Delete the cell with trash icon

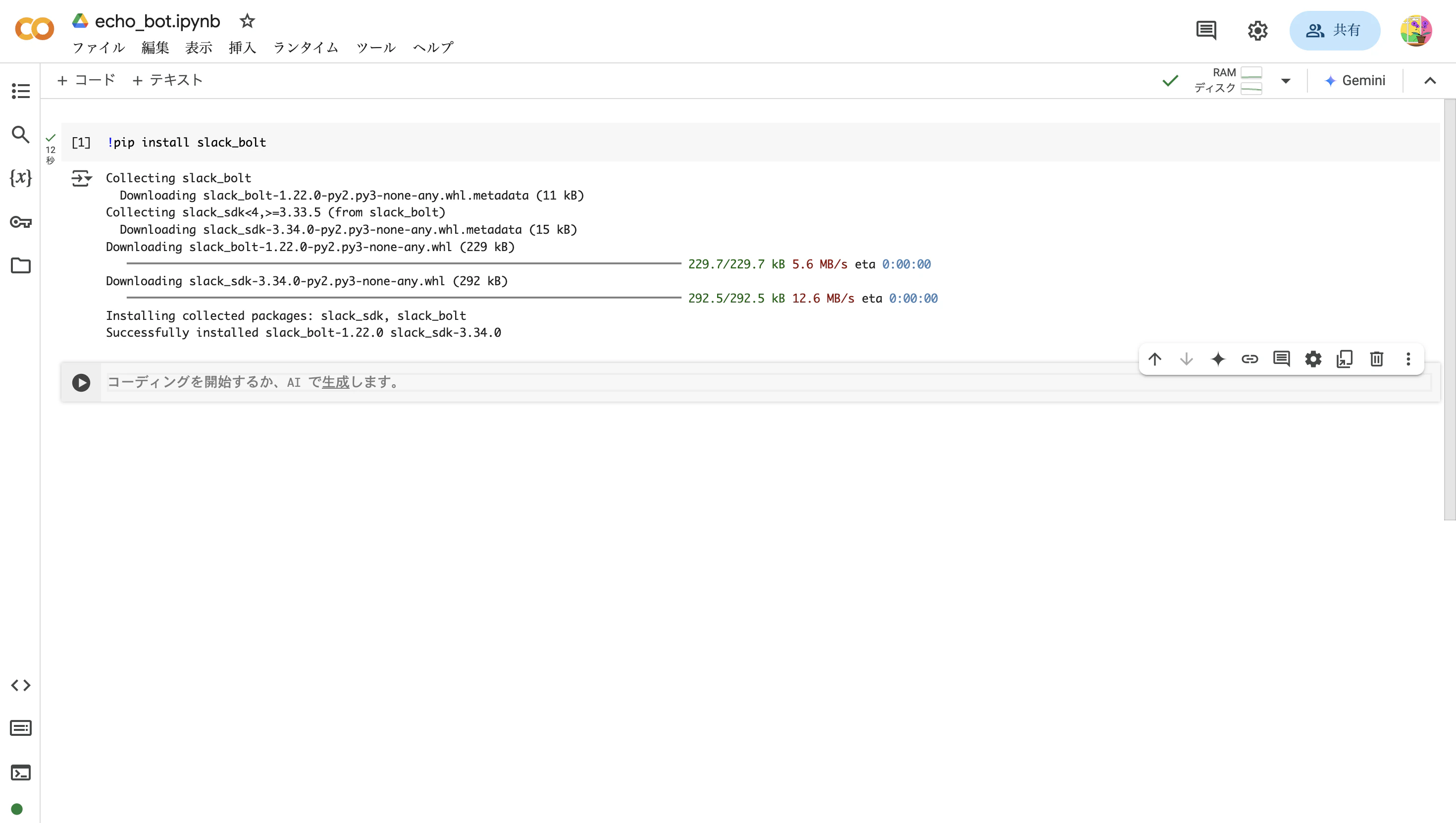(x=1376, y=359)
